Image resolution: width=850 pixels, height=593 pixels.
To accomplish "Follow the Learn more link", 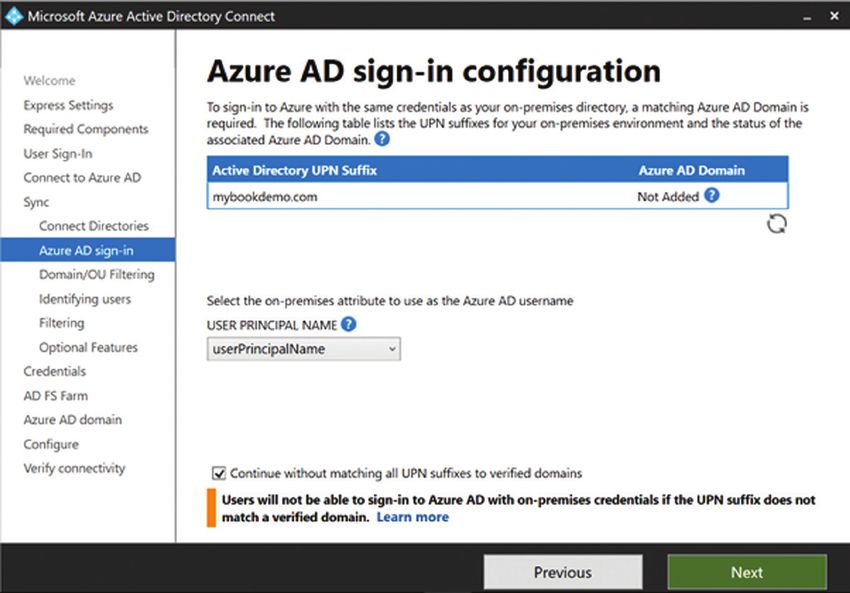I will coord(413,517).
